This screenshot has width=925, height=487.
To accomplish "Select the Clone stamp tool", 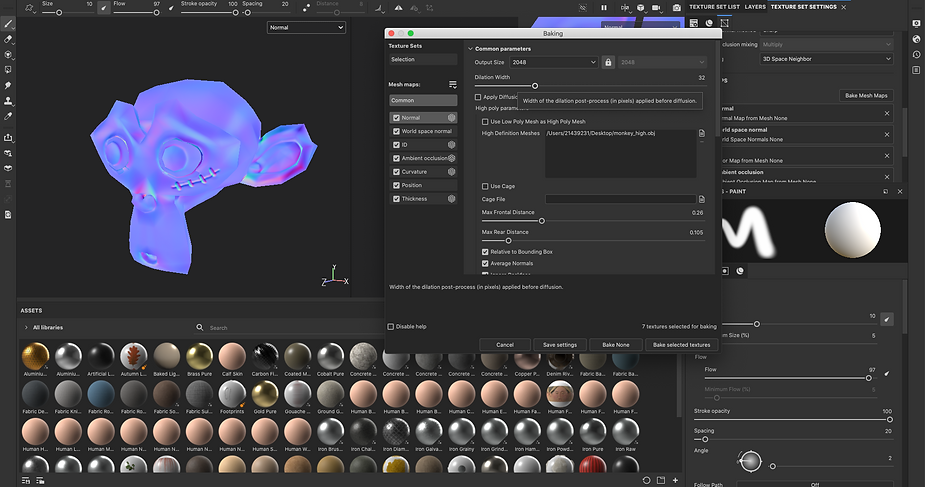I will [8, 101].
